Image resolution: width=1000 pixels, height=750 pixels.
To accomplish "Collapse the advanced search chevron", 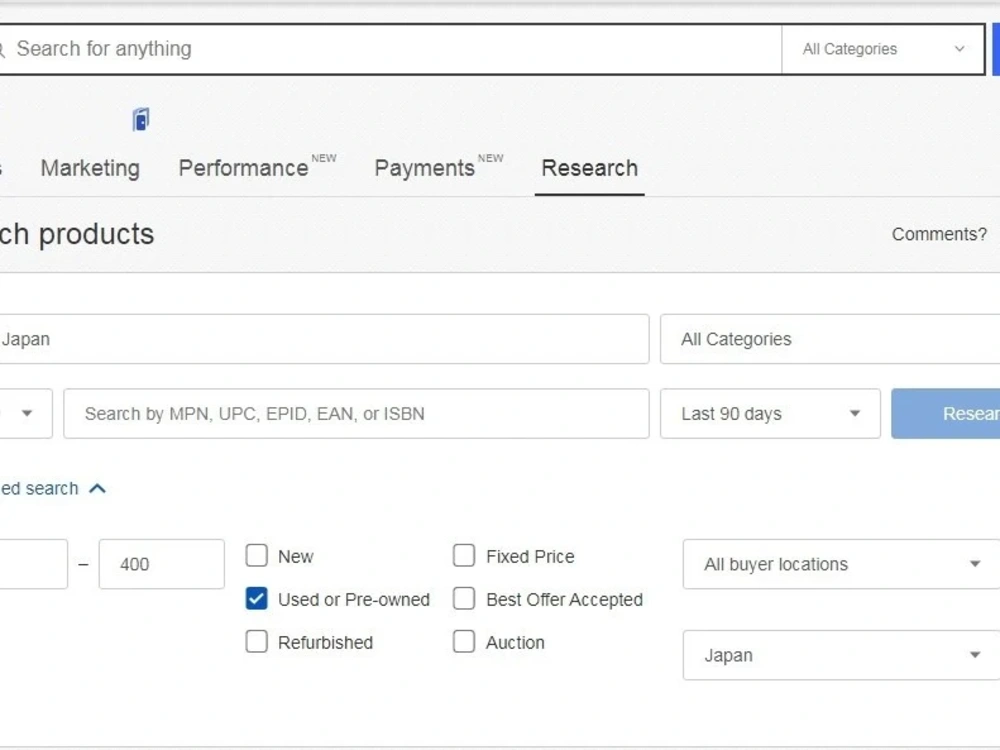I will click(98, 489).
